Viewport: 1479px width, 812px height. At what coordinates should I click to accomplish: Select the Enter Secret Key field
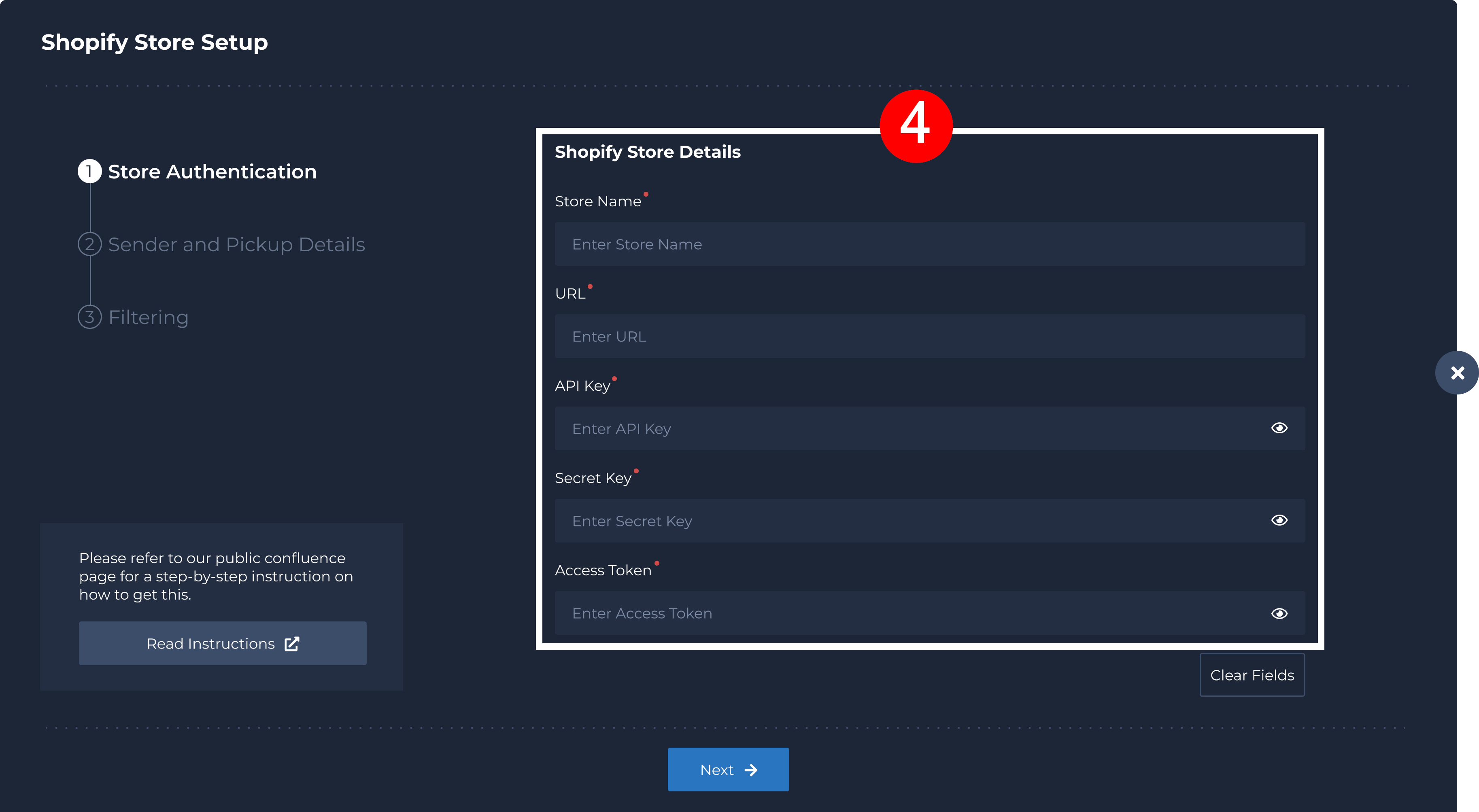pos(930,521)
